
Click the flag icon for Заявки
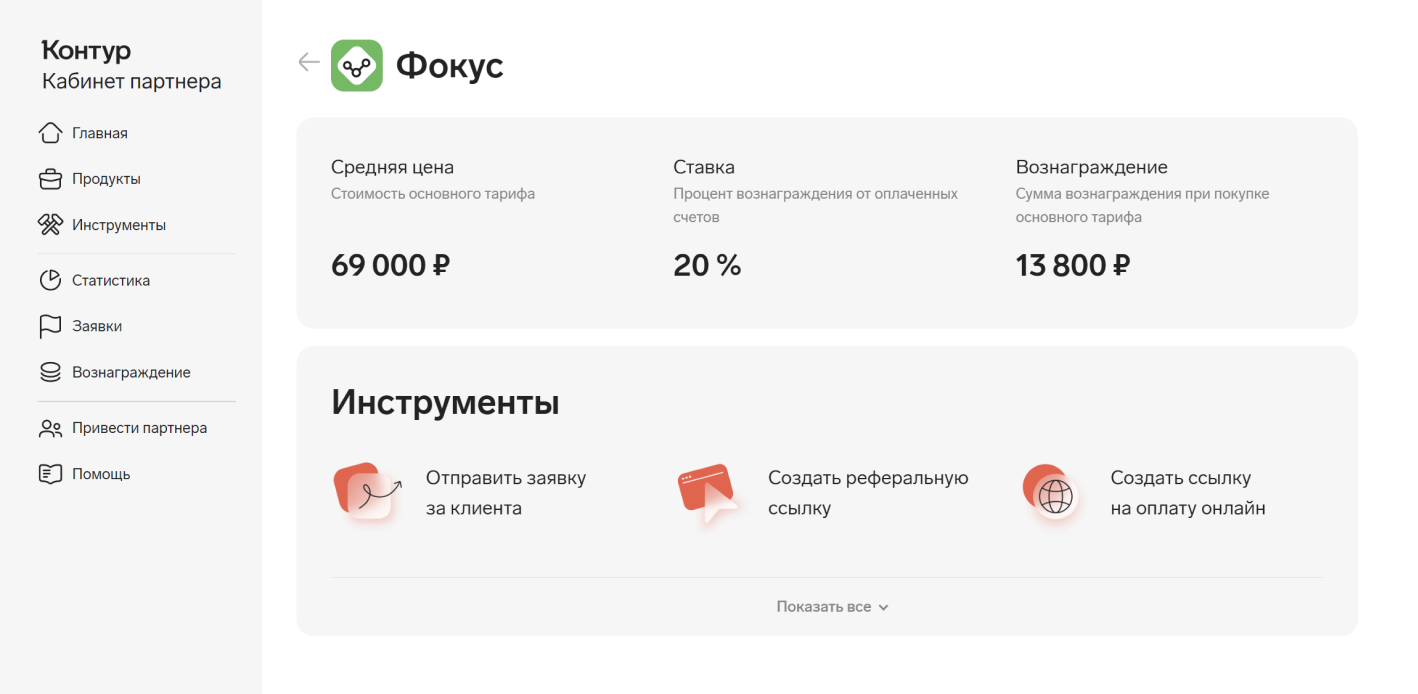50,326
